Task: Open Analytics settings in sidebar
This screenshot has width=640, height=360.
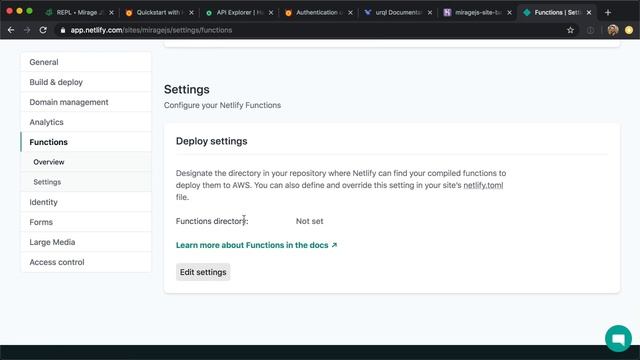Action: (86, 122)
